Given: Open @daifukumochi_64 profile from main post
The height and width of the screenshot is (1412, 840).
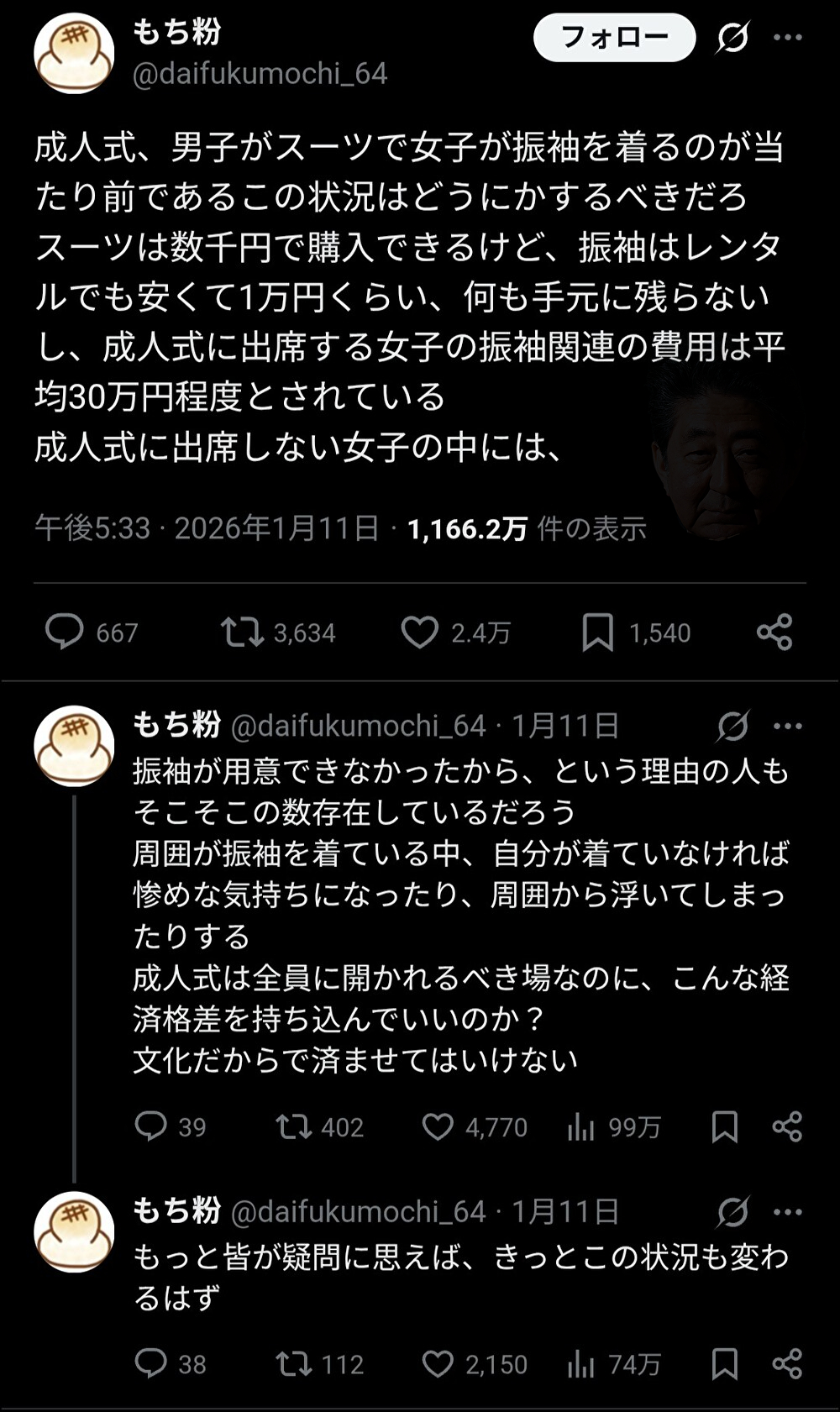Looking at the screenshot, I should [x=260, y=74].
